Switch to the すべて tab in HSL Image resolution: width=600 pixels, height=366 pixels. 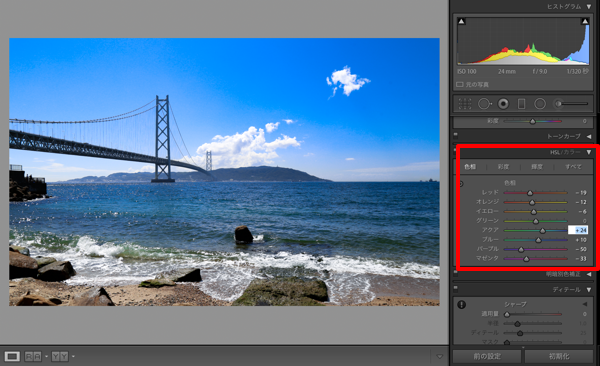pyautogui.click(x=573, y=167)
